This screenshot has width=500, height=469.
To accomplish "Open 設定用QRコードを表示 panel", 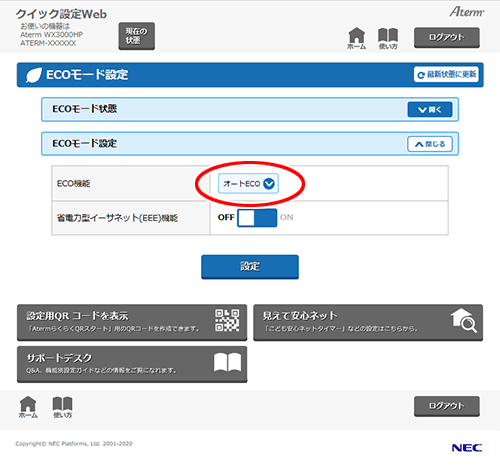I will (132, 322).
